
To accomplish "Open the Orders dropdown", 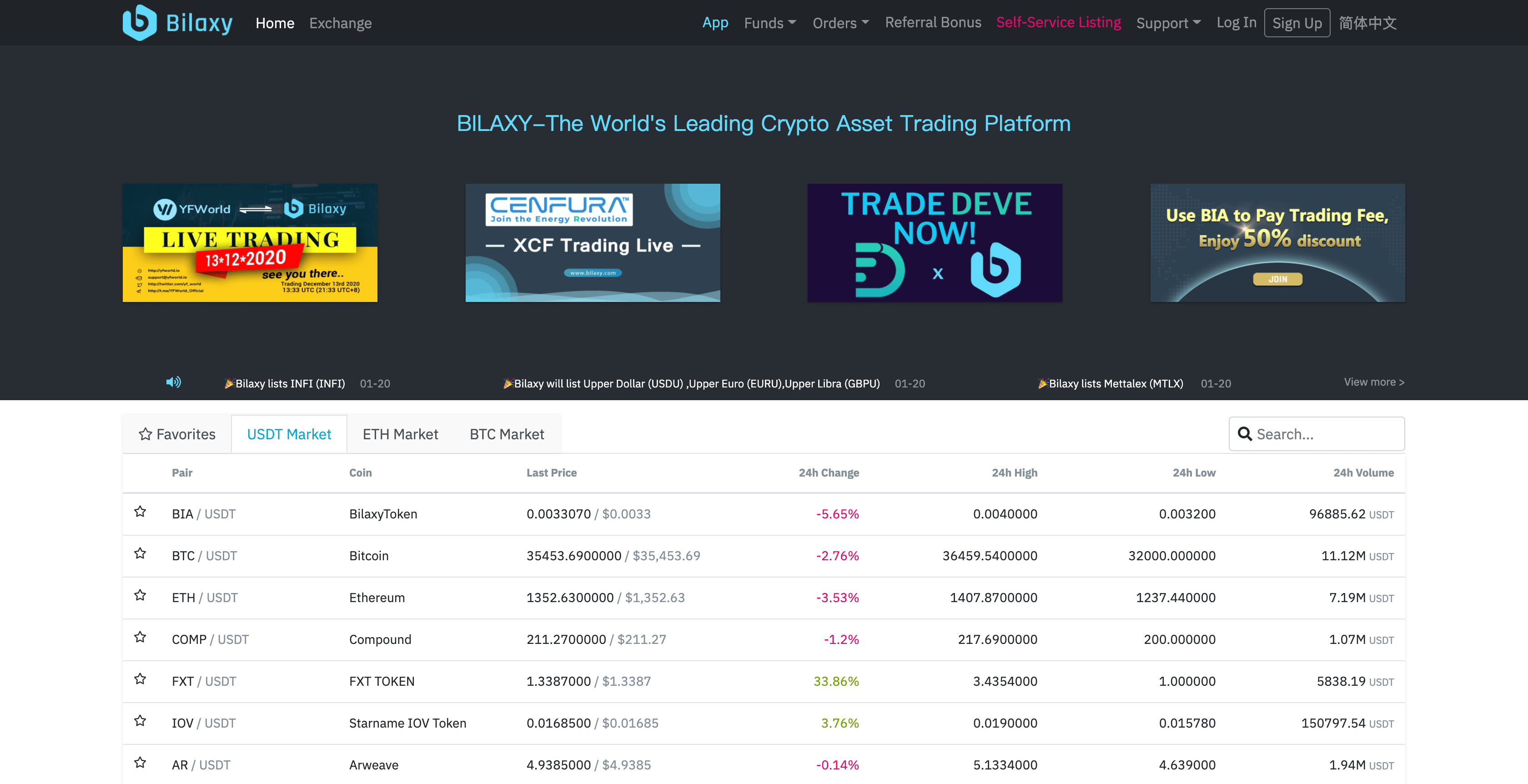I will 840,23.
